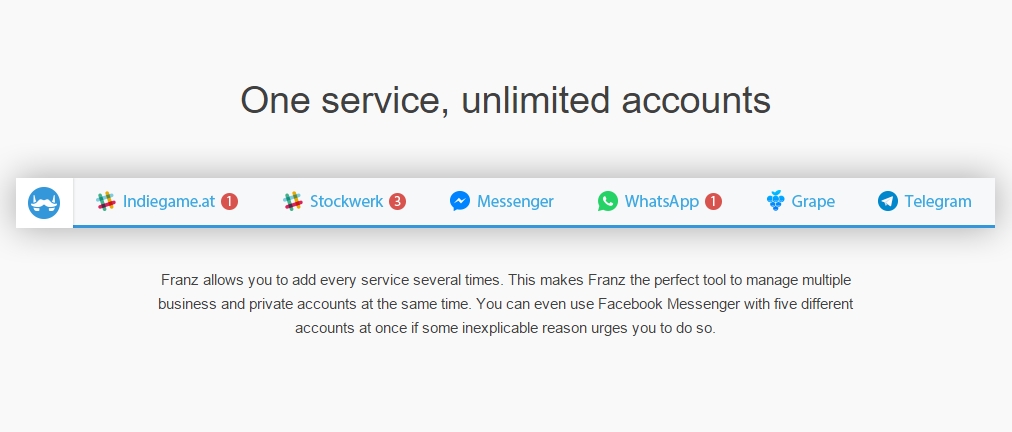
Task: Click the Franz description paragraph
Action: [505, 304]
